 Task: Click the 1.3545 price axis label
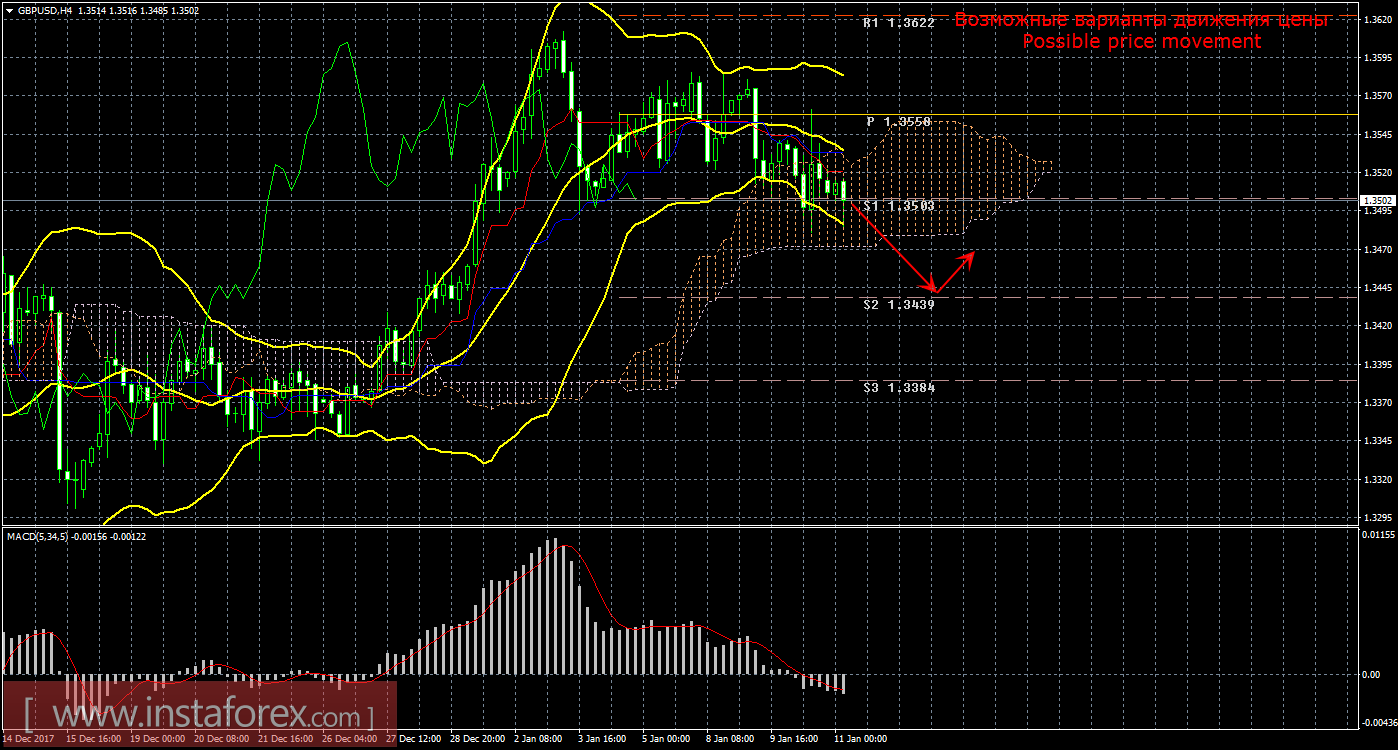tap(1377, 134)
